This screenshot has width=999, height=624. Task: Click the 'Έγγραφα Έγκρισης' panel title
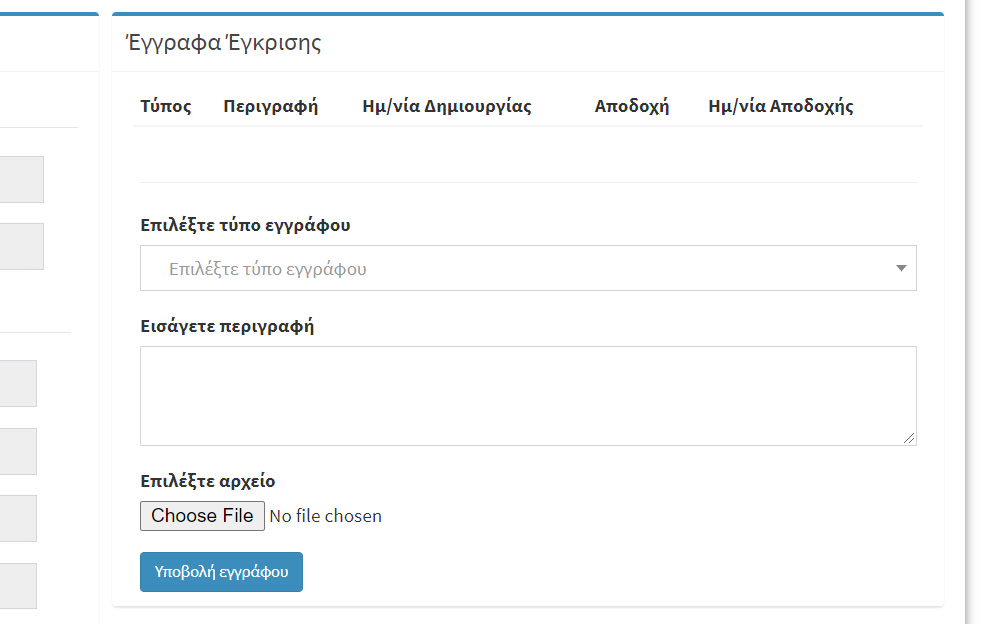pyautogui.click(x=224, y=43)
